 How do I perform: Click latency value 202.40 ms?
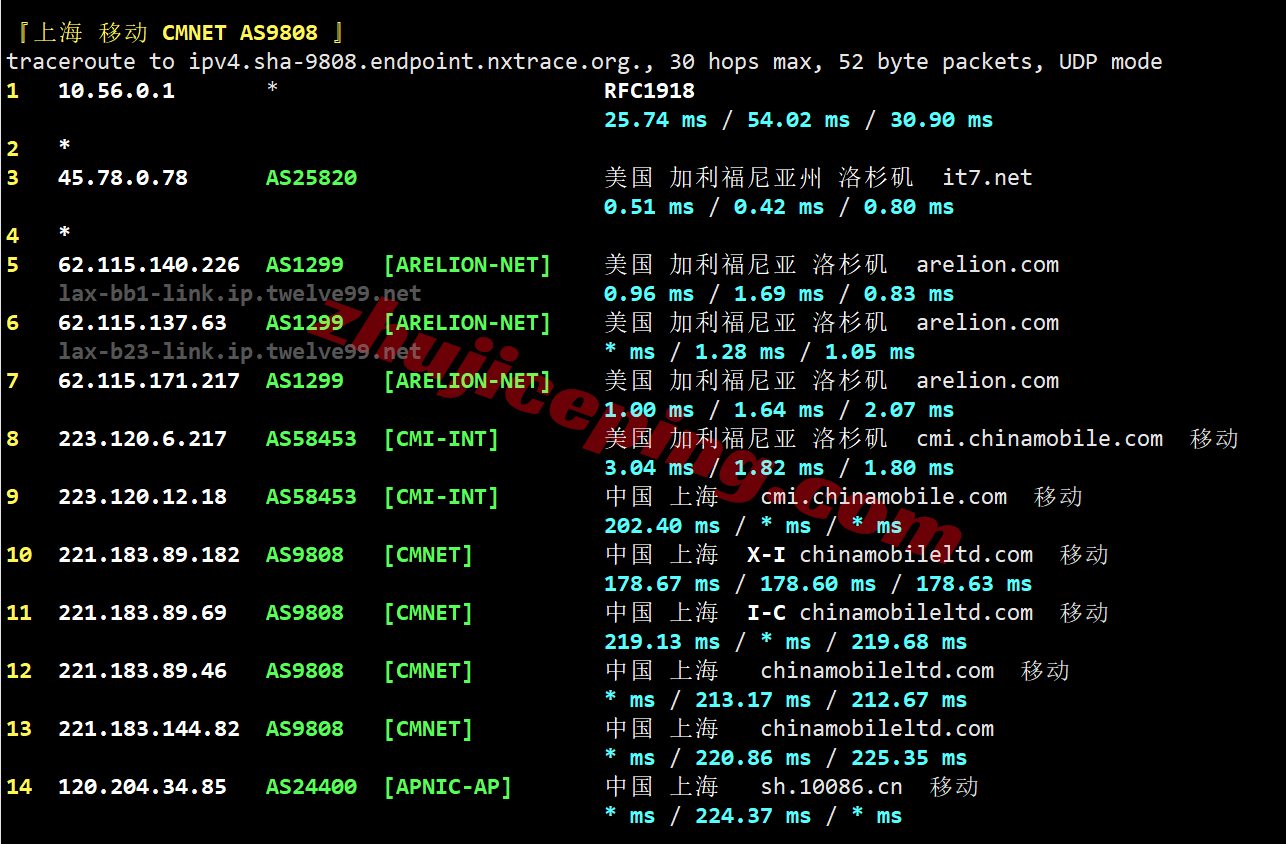point(662,526)
